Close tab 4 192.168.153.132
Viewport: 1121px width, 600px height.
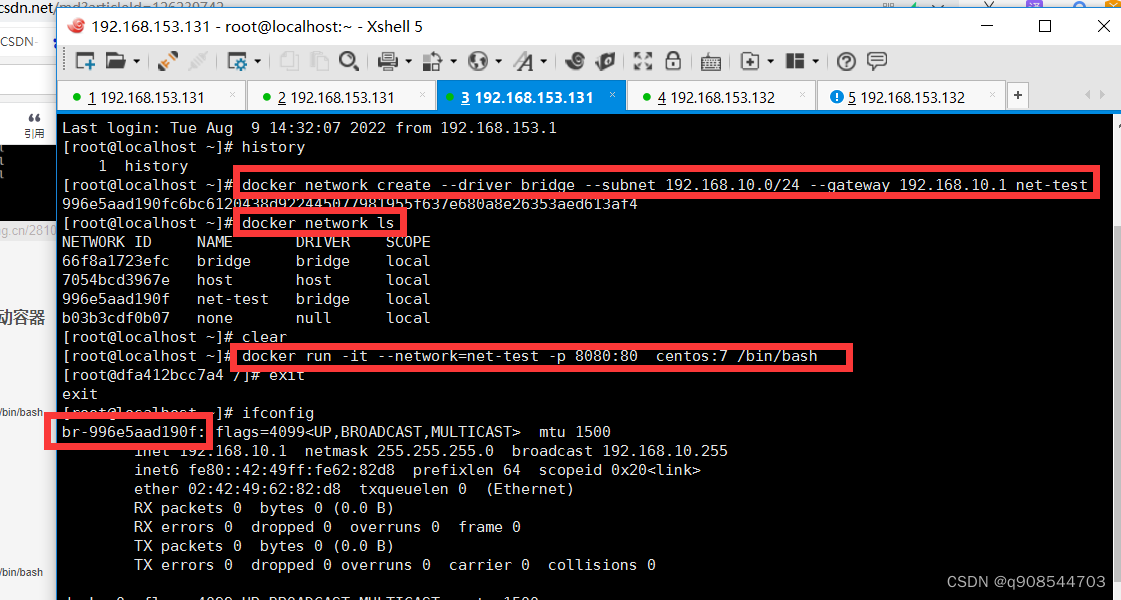point(802,94)
